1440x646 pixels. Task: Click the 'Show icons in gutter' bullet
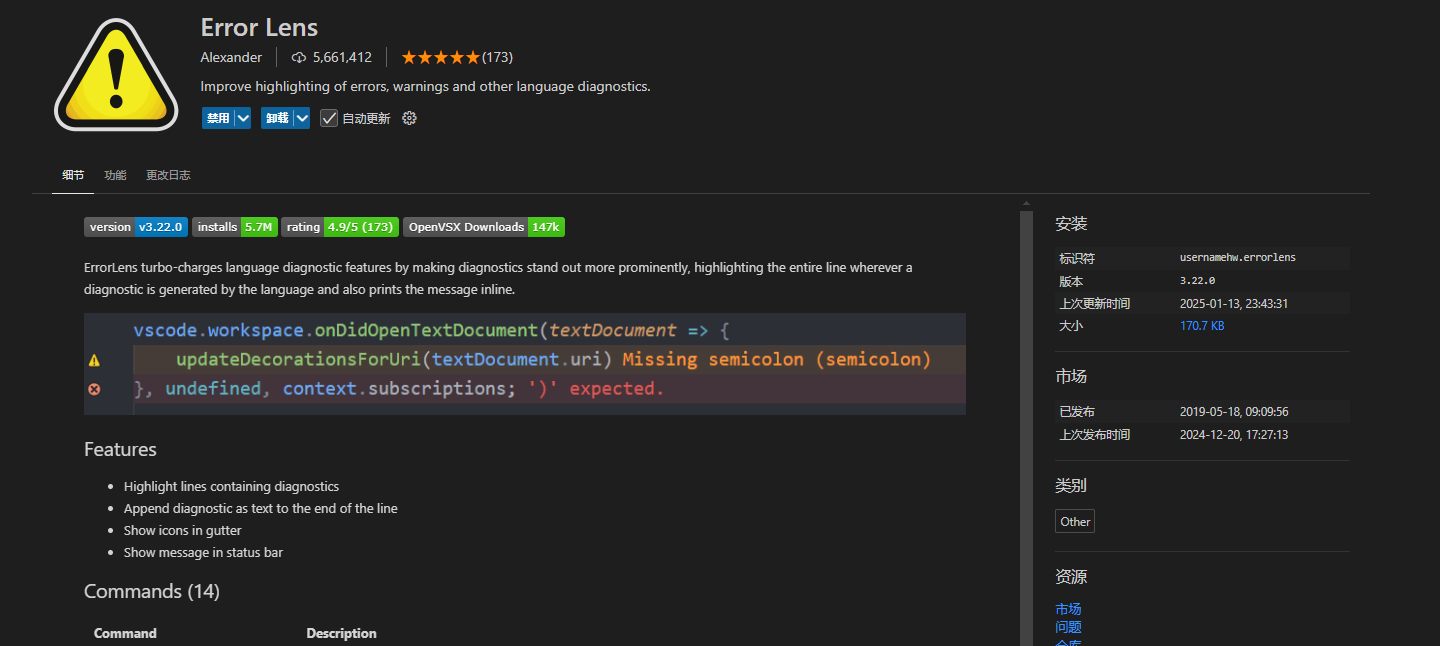click(x=183, y=531)
